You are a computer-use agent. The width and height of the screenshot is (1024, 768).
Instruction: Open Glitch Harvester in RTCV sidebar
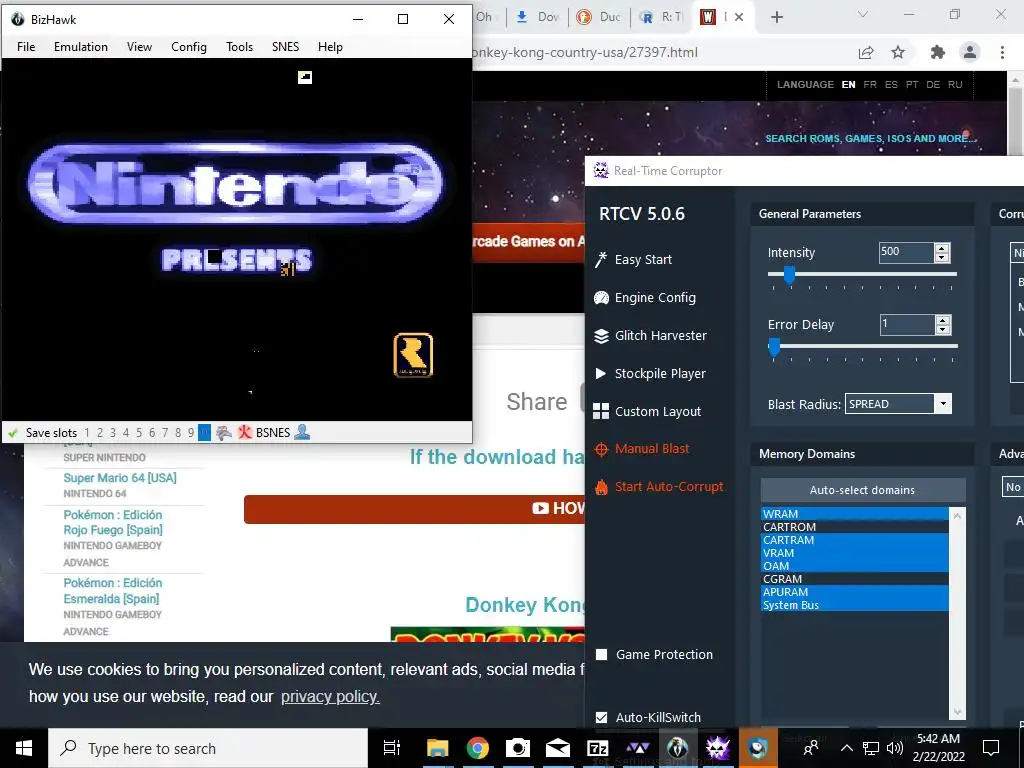tap(650, 336)
